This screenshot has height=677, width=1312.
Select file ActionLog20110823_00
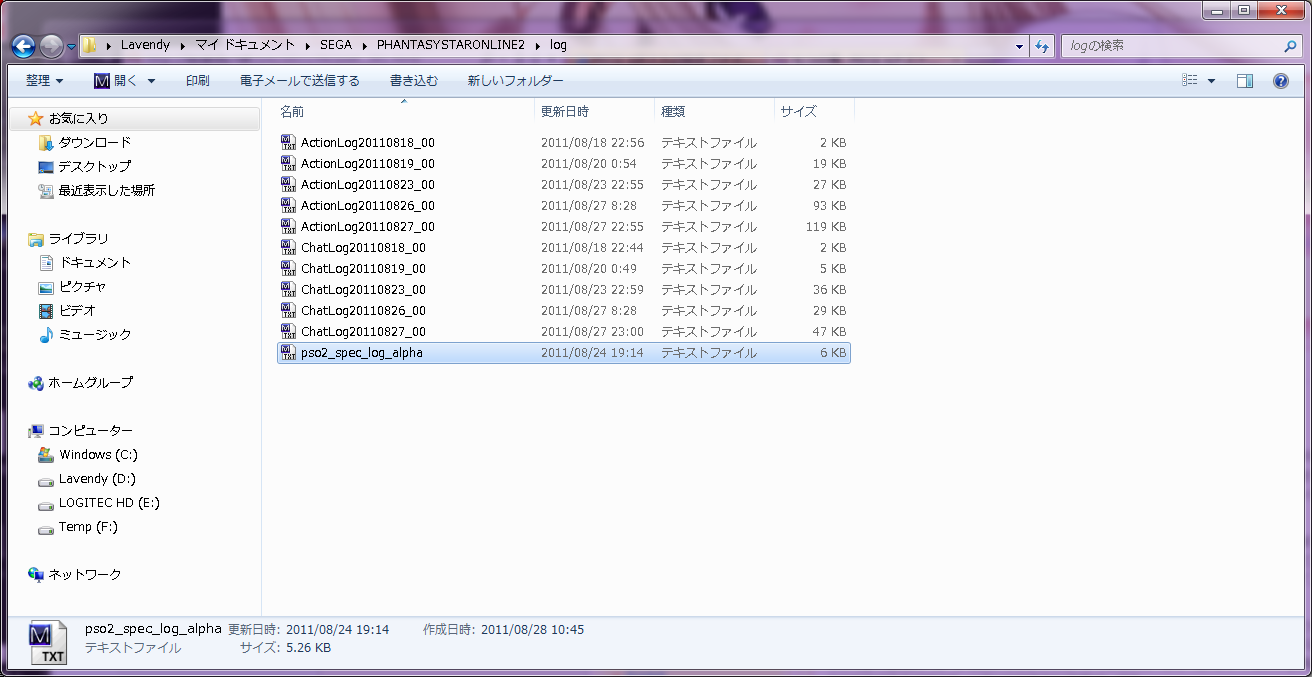click(x=564, y=184)
